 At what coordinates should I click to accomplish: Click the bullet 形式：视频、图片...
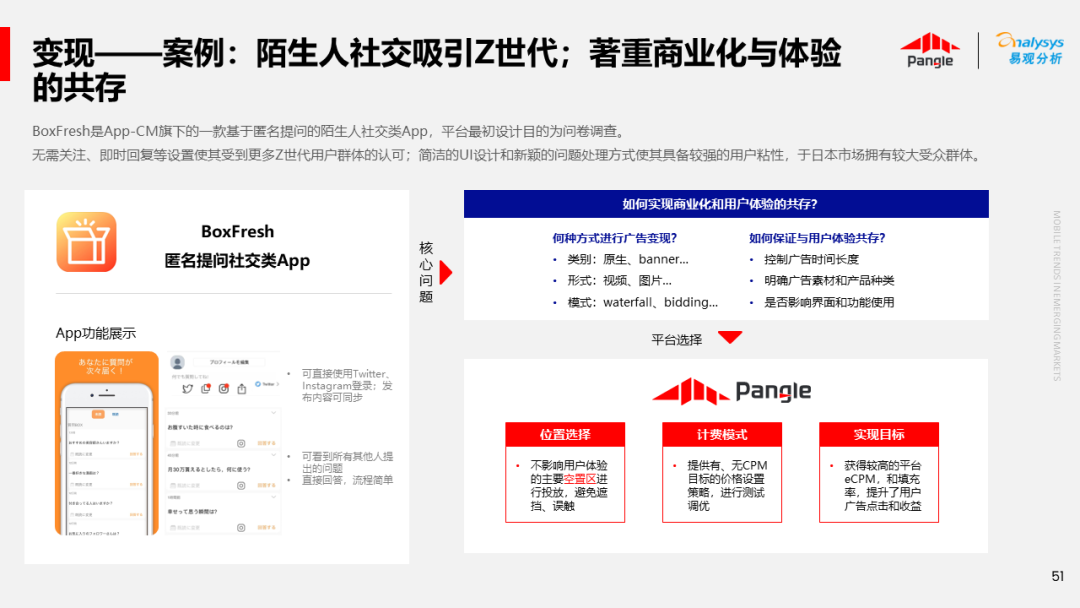619,281
